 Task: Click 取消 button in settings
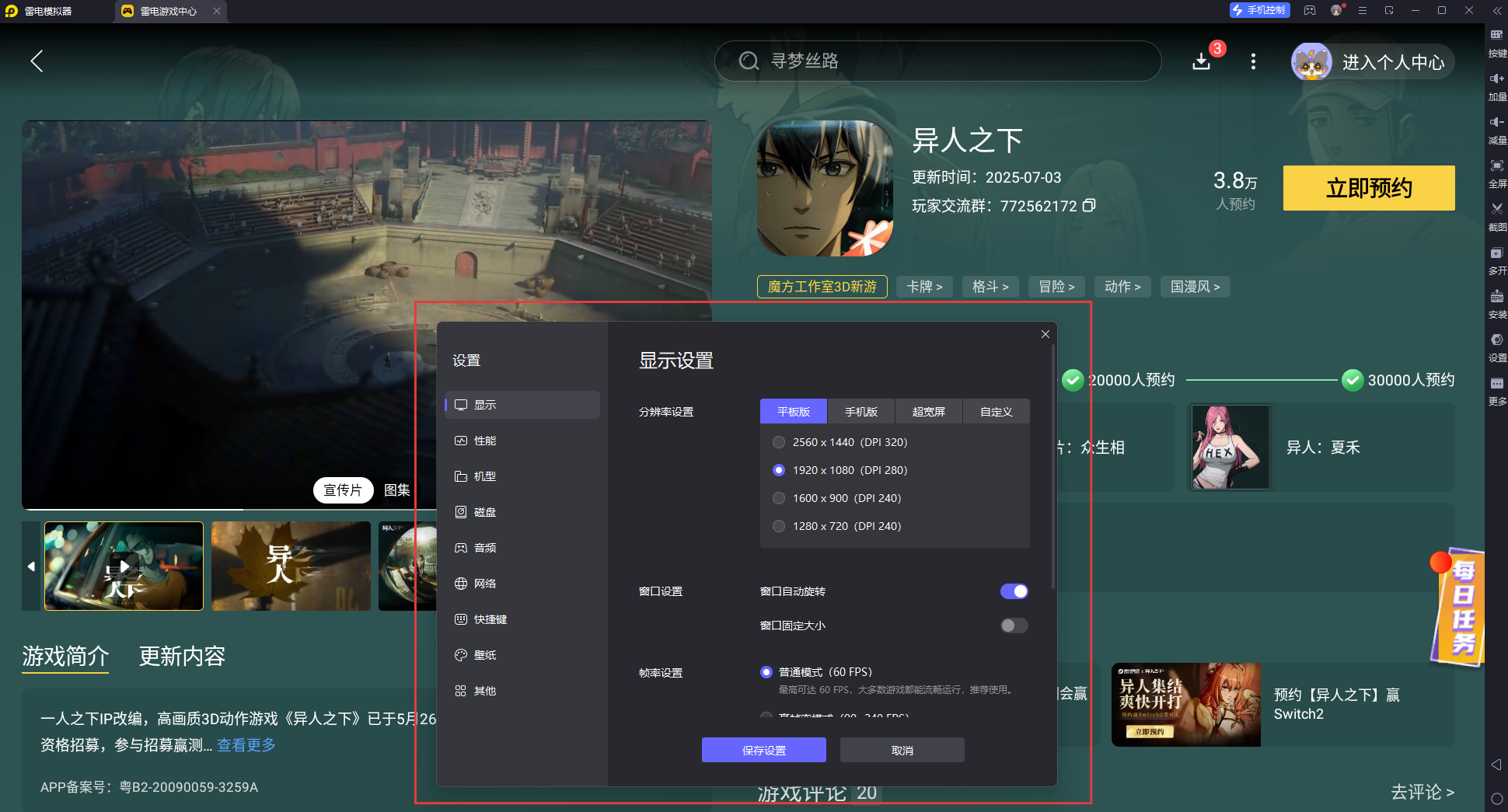tap(902, 750)
